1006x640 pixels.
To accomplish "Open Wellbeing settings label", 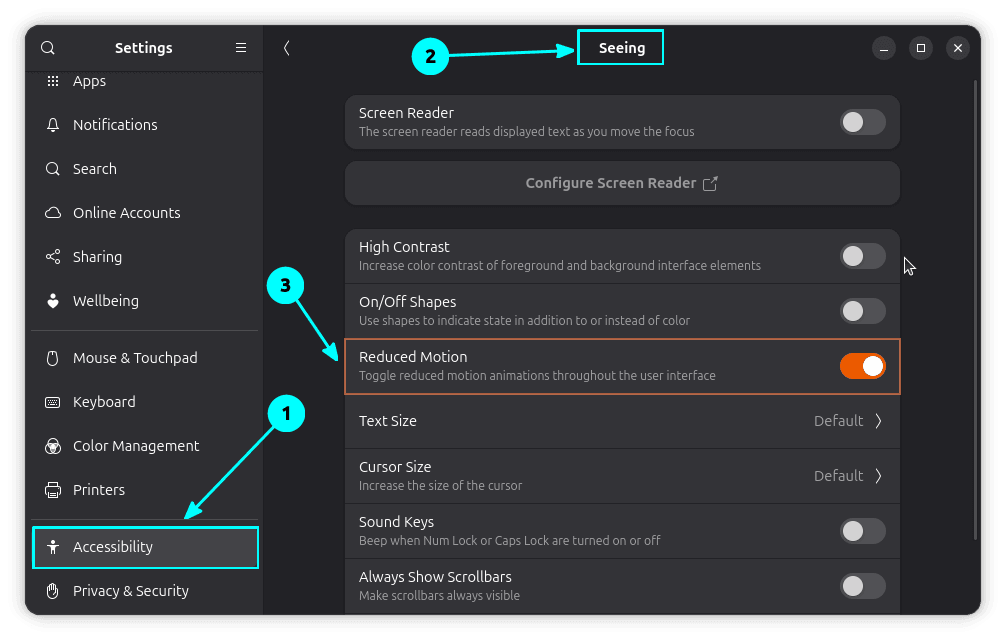I will point(105,301).
